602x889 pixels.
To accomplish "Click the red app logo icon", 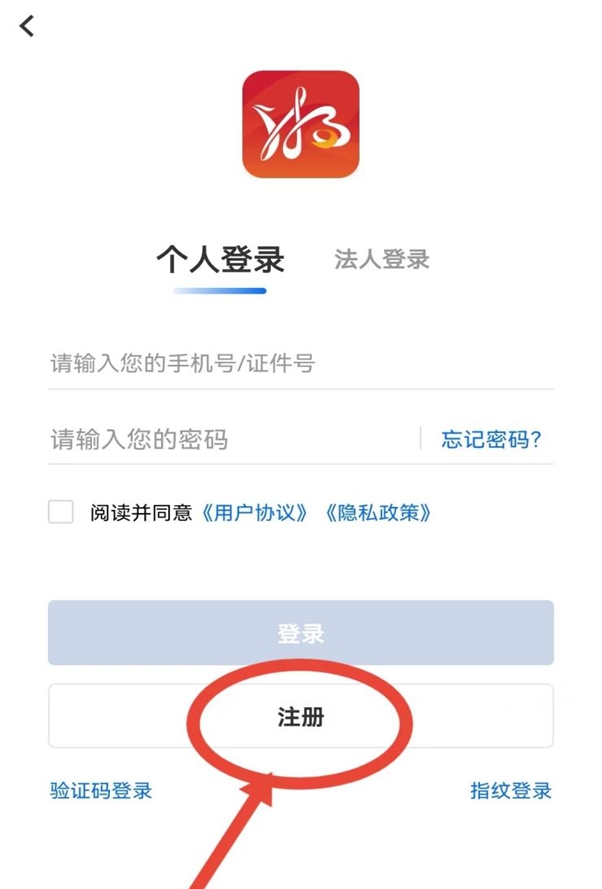I will point(300,124).
